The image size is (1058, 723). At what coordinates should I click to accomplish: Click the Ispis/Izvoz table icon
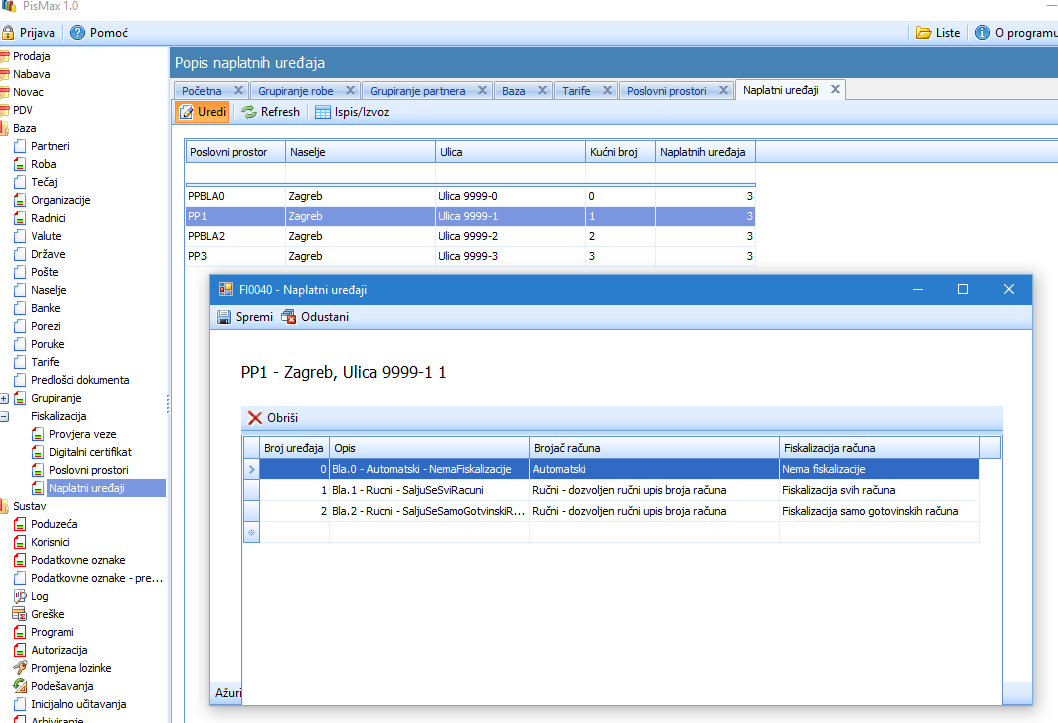coord(323,112)
